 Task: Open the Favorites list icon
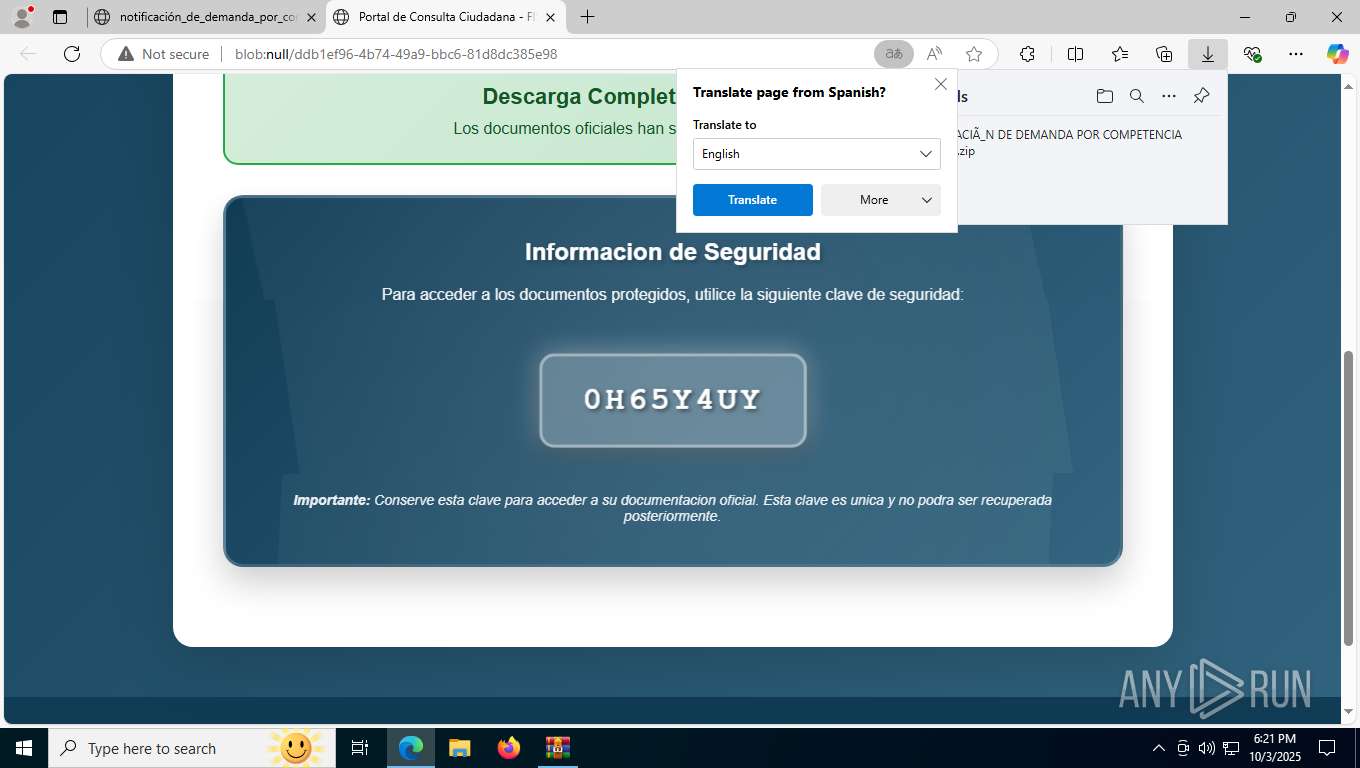click(1120, 54)
